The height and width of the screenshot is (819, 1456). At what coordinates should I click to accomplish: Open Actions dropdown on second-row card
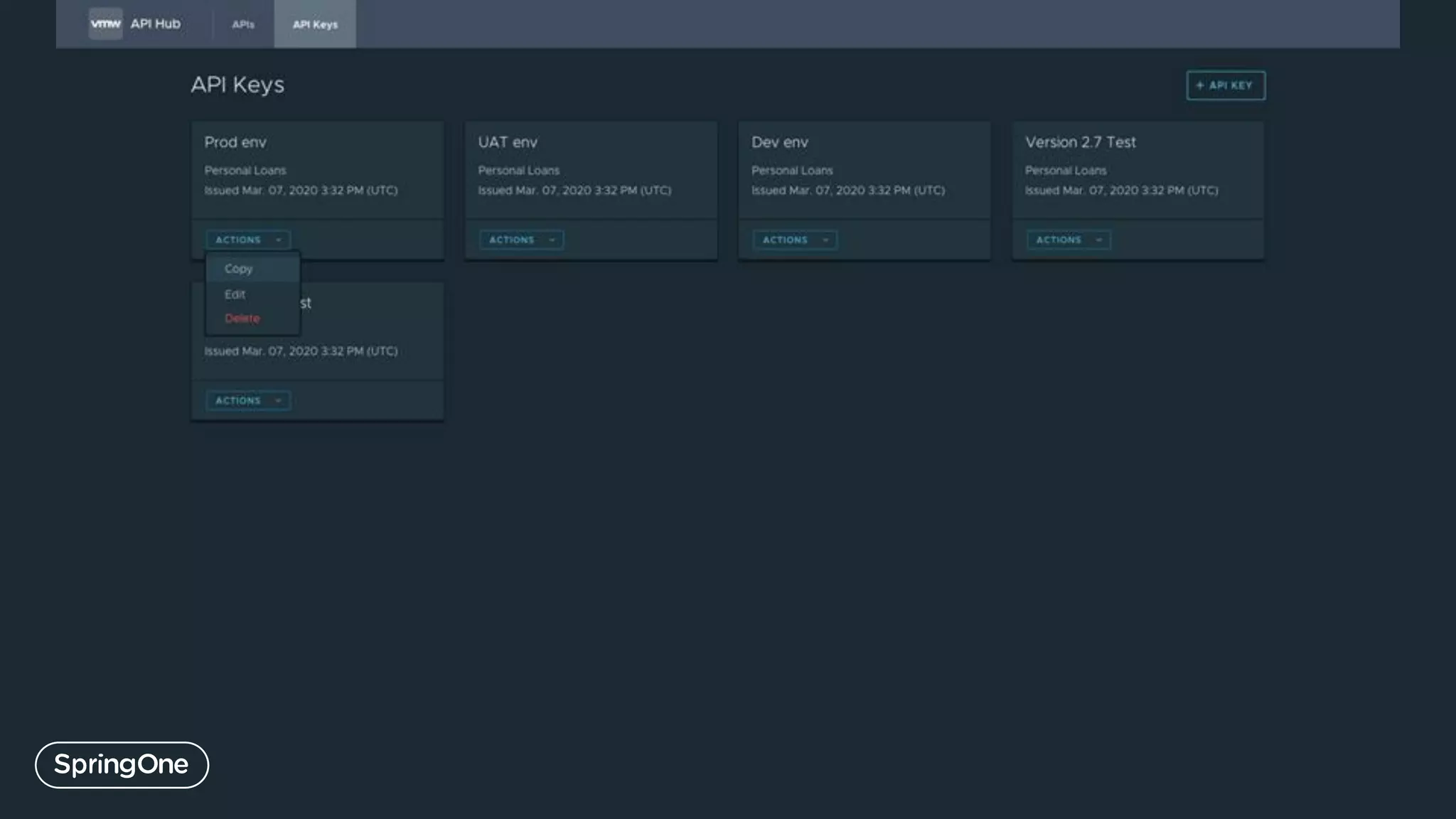pos(247,401)
